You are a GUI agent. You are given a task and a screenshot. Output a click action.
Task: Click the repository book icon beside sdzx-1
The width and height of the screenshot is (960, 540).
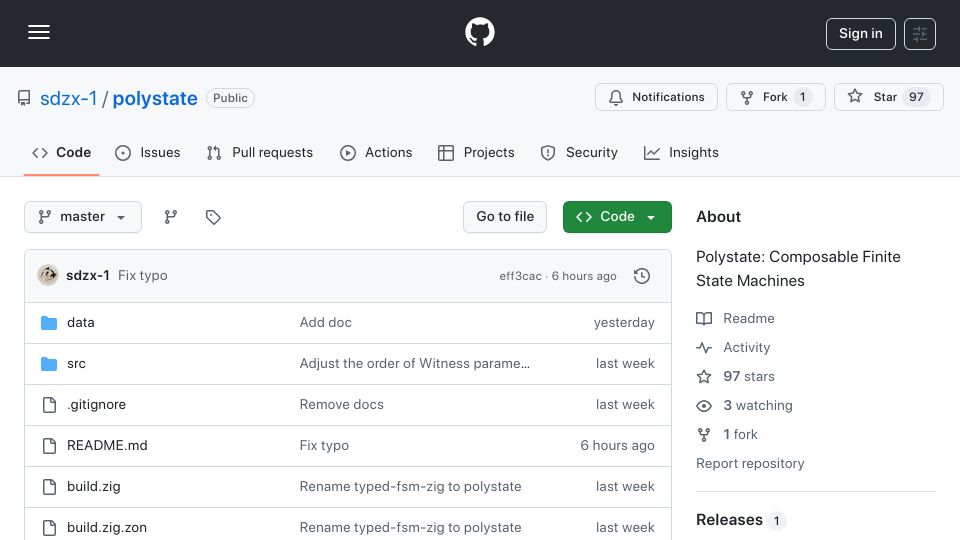coord(24,98)
